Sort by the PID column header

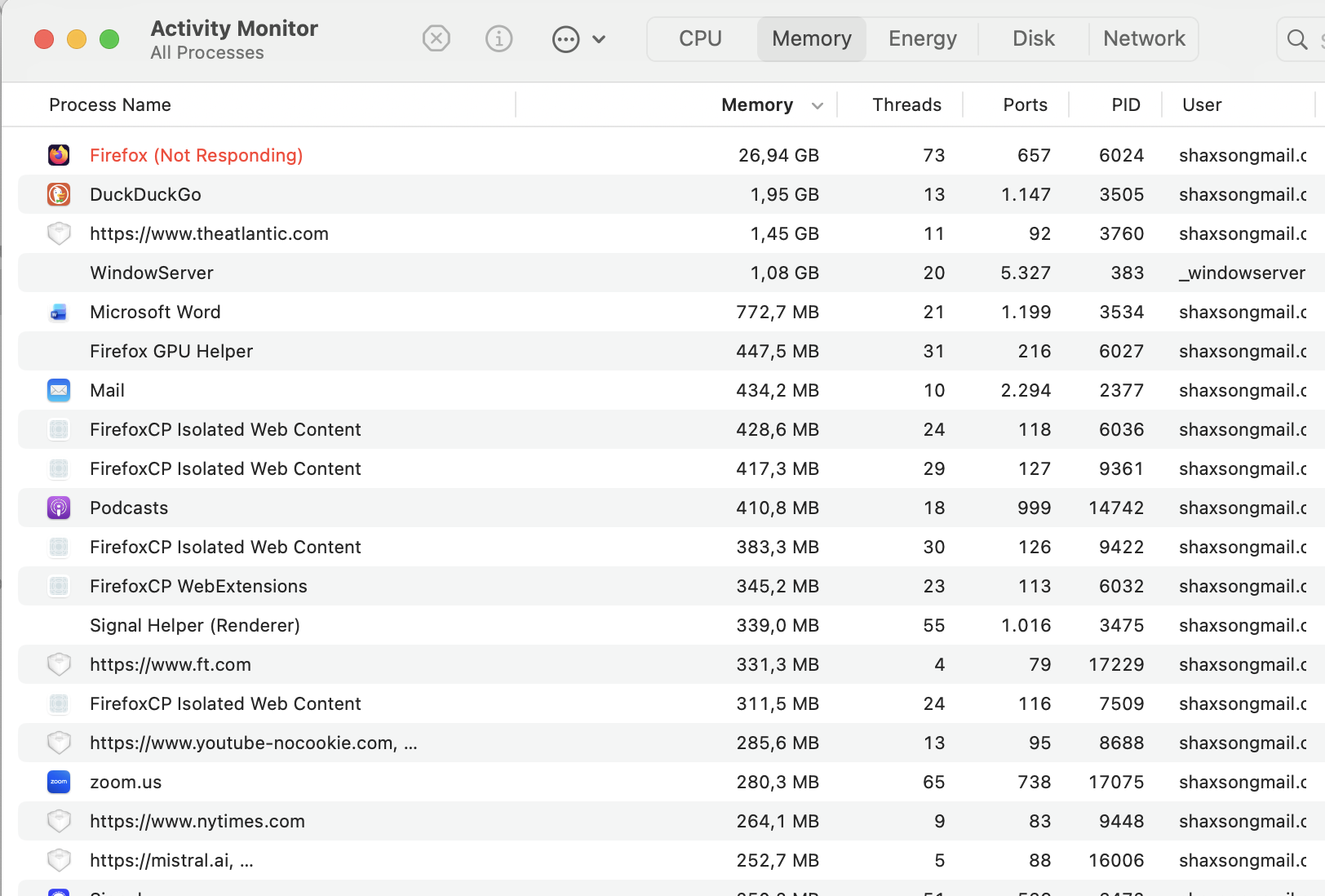tap(1125, 104)
